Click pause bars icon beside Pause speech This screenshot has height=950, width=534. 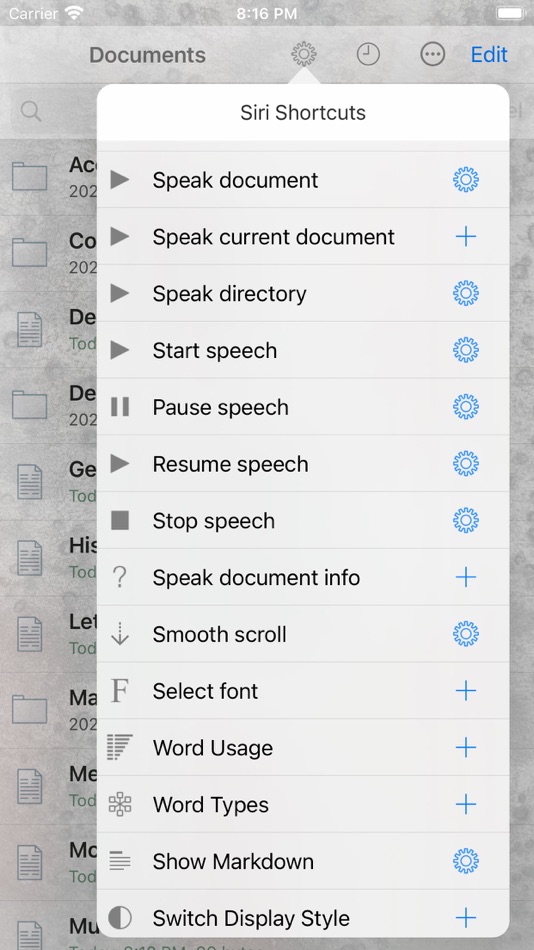(x=120, y=407)
